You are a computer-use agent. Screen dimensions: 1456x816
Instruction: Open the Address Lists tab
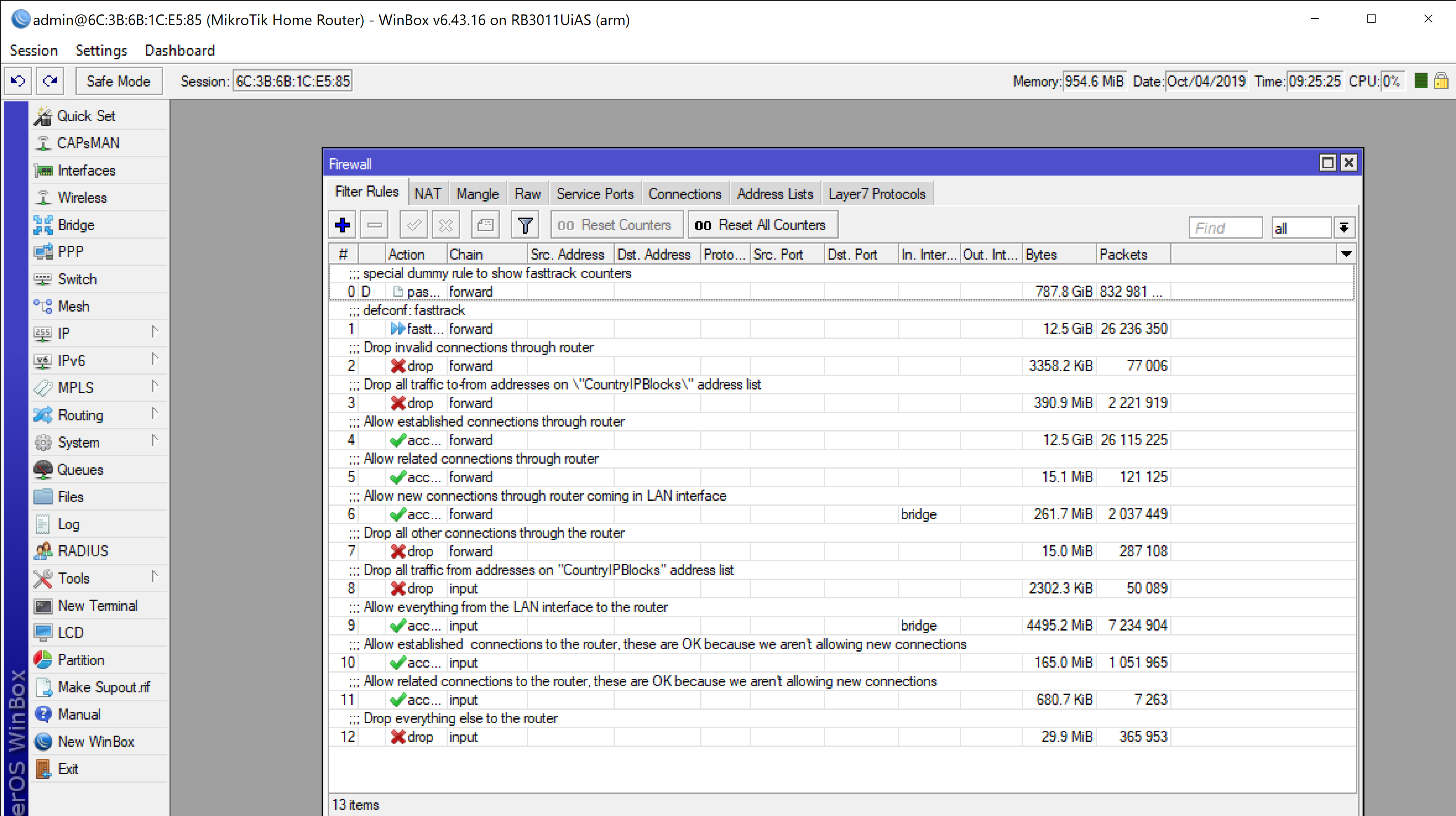point(775,194)
